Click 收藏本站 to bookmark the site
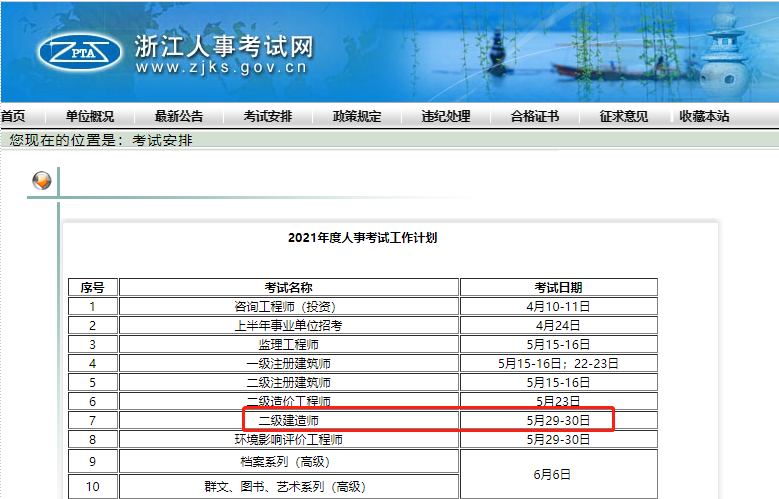The width and height of the screenshot is (779, 499). click(x=704, y=116)
